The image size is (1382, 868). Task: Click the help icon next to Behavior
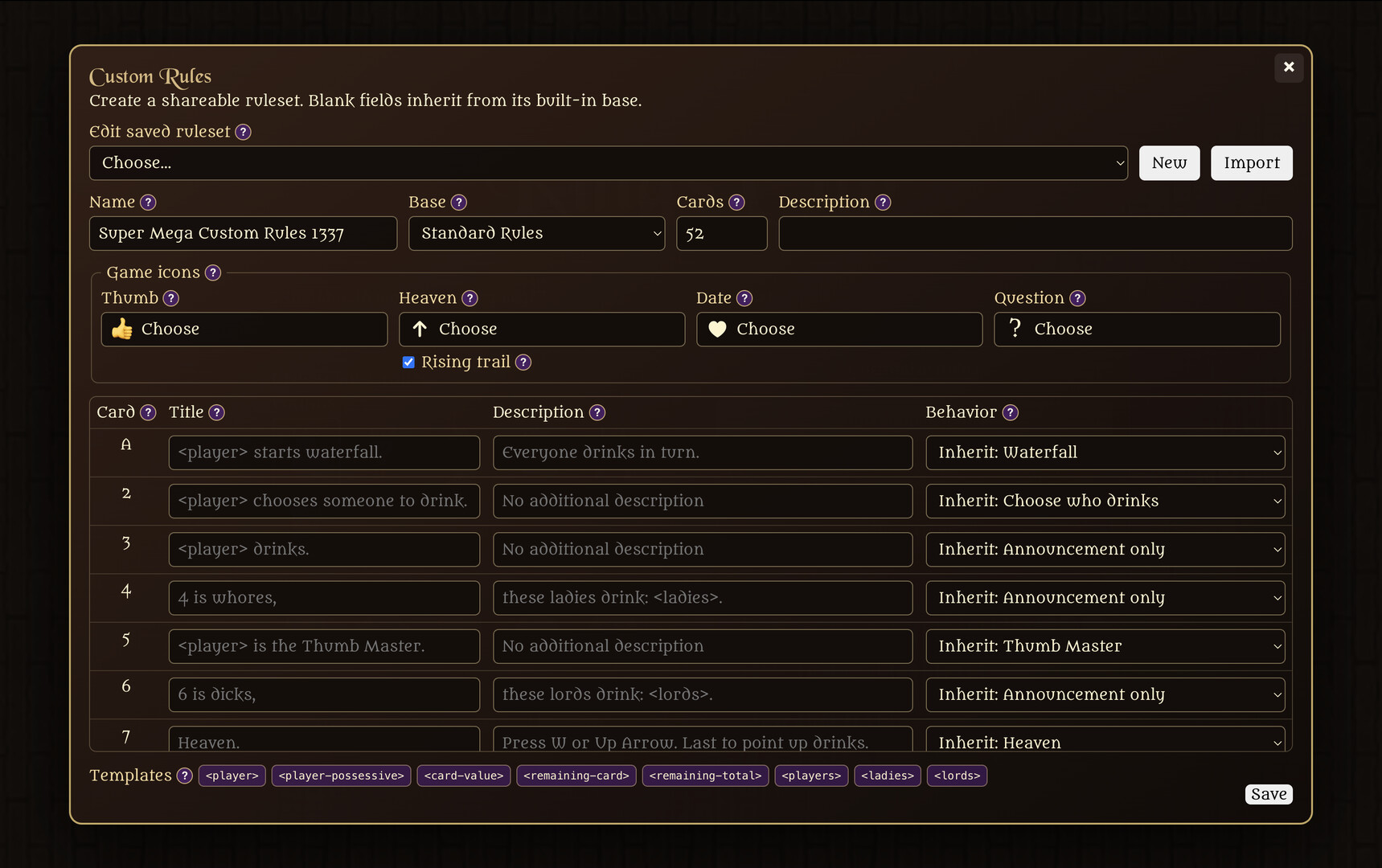pos(1011,412)
